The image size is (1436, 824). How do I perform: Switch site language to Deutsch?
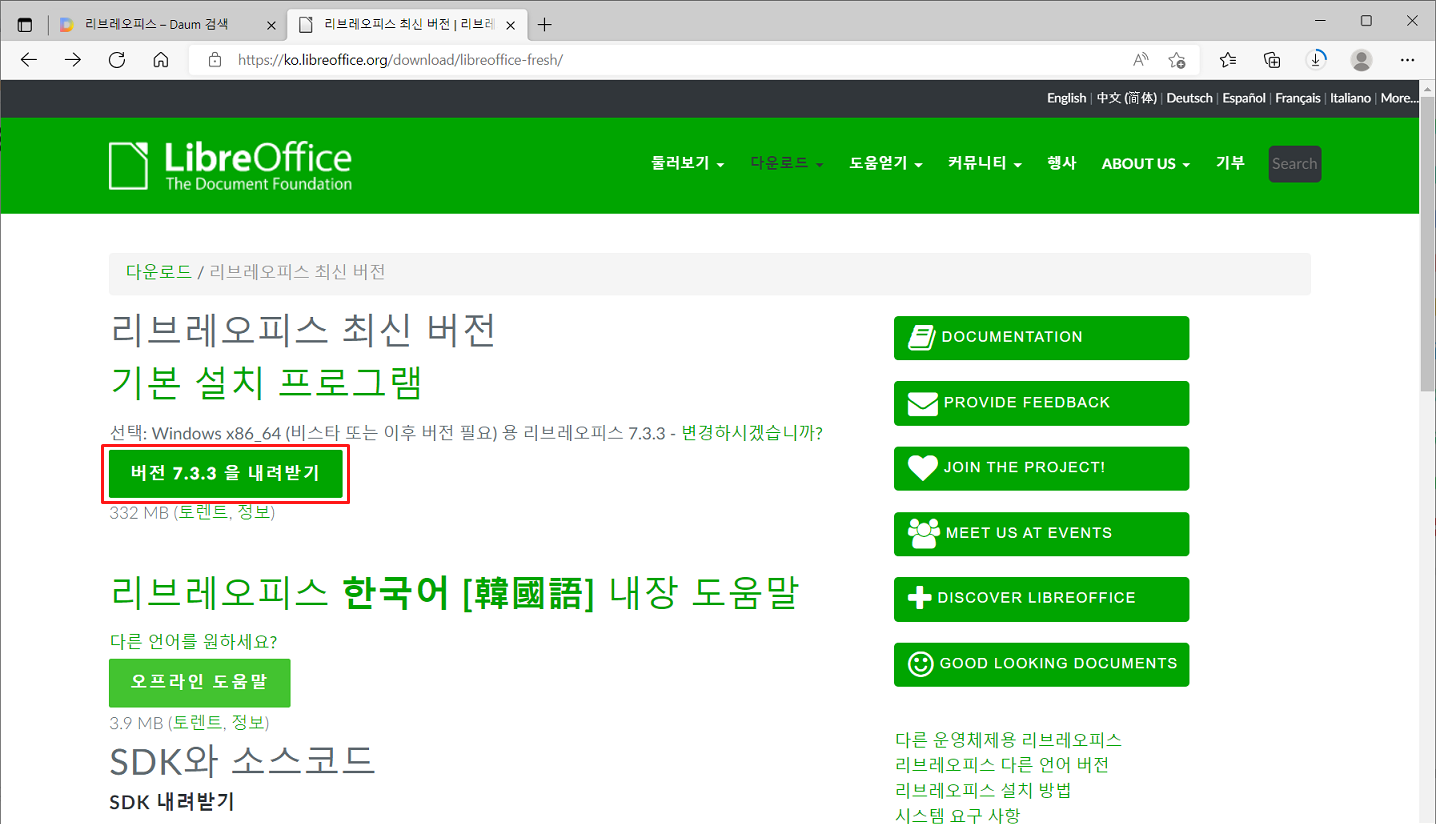tap(1189, 98)
